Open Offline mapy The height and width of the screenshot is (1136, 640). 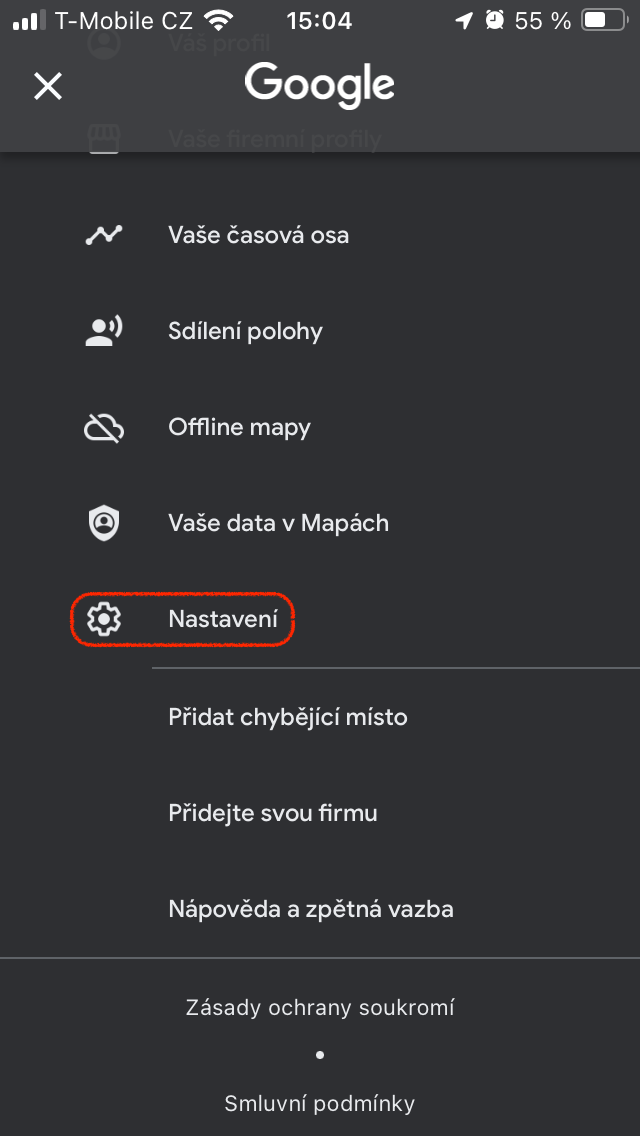tap(239, 428)
